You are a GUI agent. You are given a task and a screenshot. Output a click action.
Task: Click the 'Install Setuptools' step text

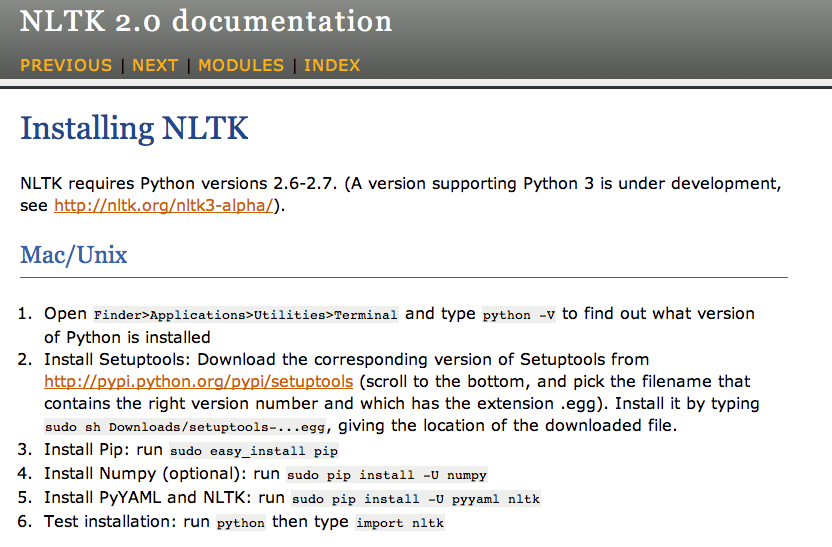[x=117, y=360]
